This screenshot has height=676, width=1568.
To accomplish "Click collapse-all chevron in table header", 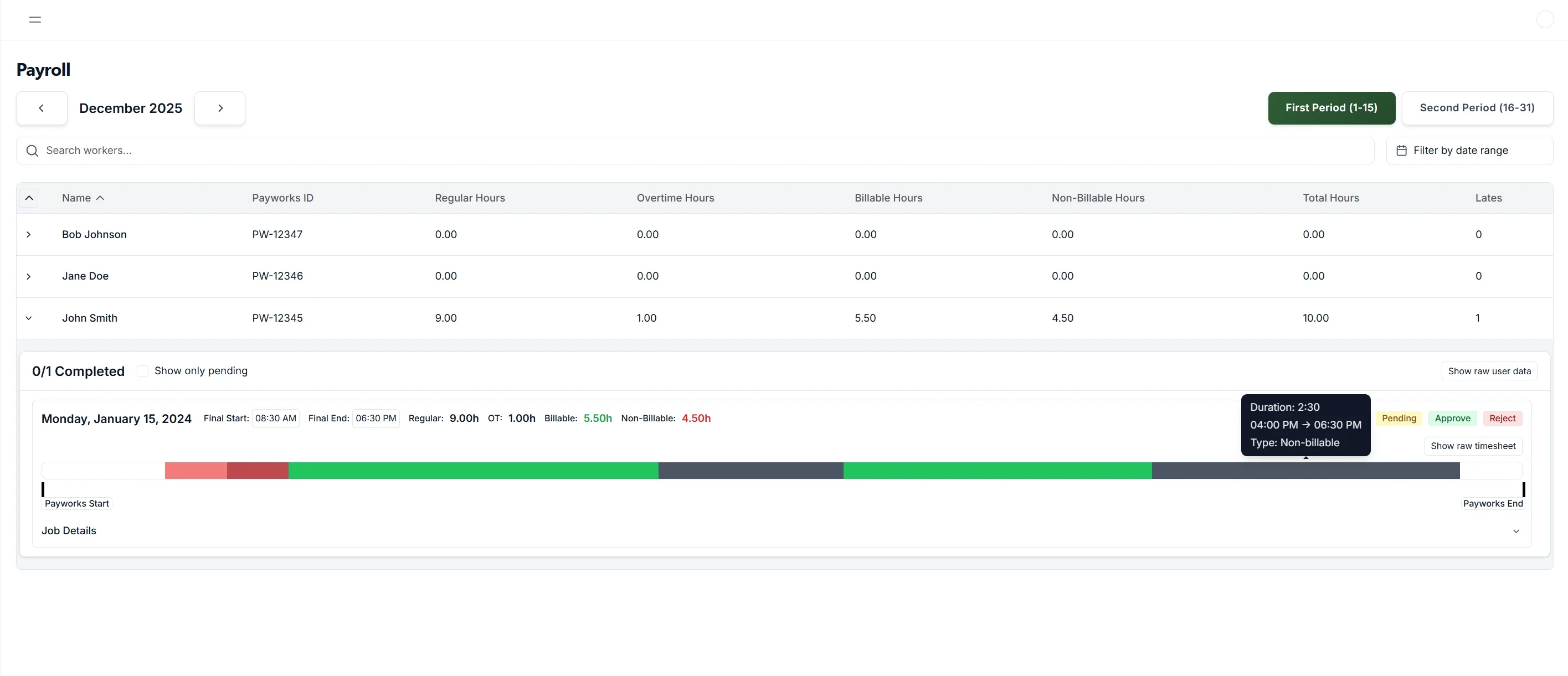I will [x=29, y=198].
